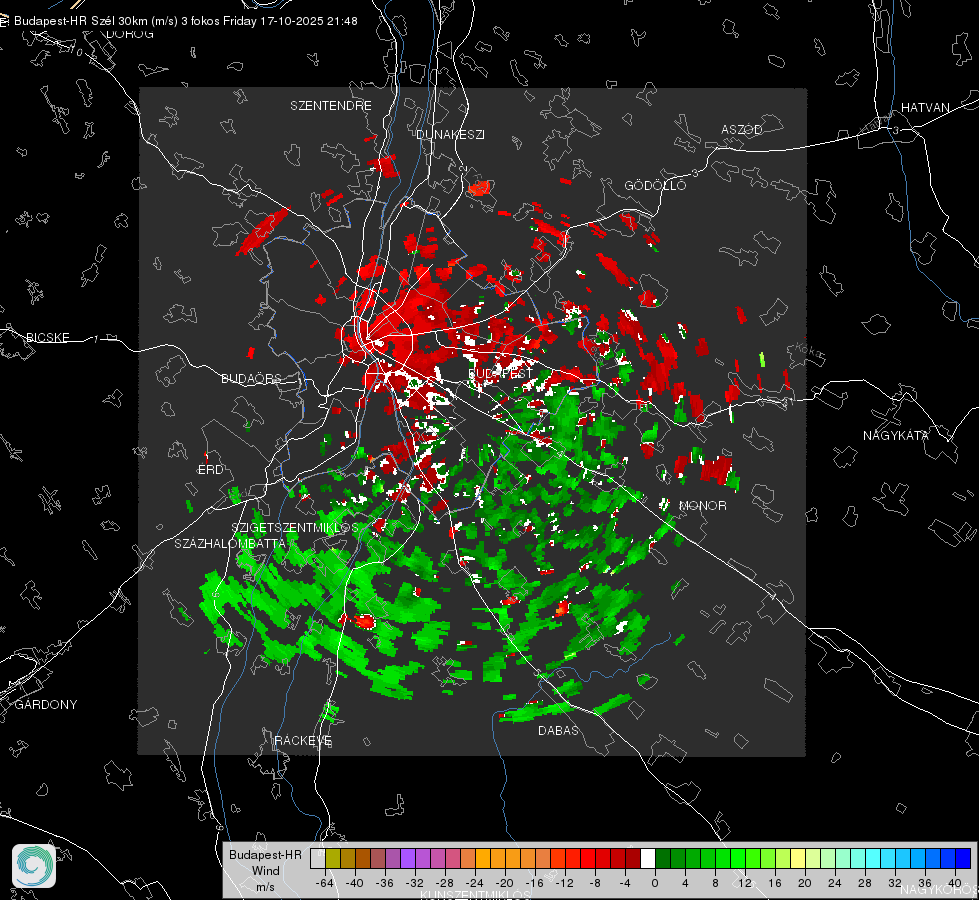Click the -24 tick label on legend
Viewport: 979px width, 900px height.
(x=475, y=883)
